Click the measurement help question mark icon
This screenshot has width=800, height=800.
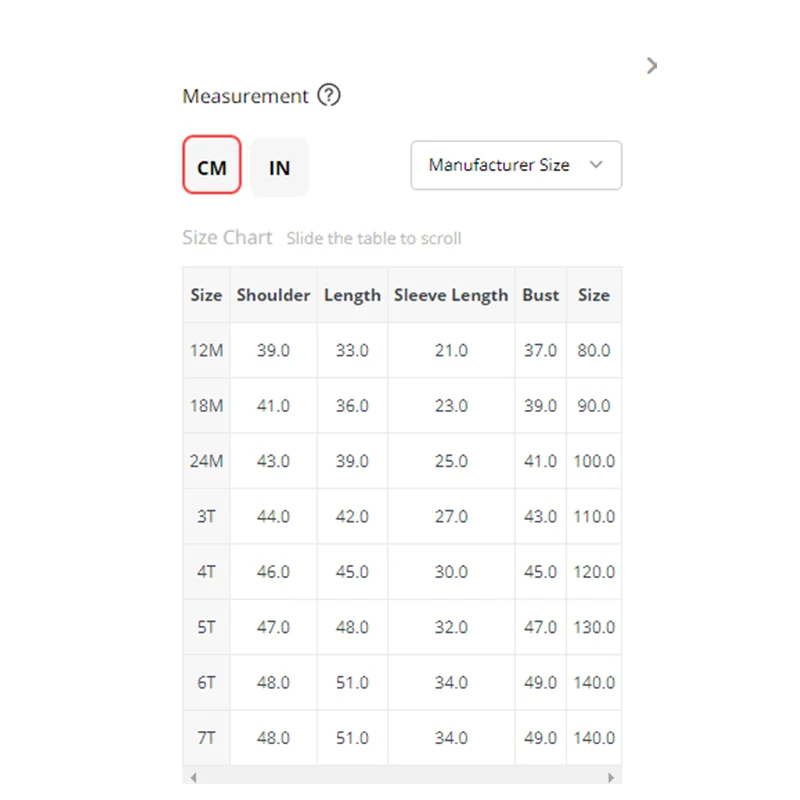coord(329,96)
